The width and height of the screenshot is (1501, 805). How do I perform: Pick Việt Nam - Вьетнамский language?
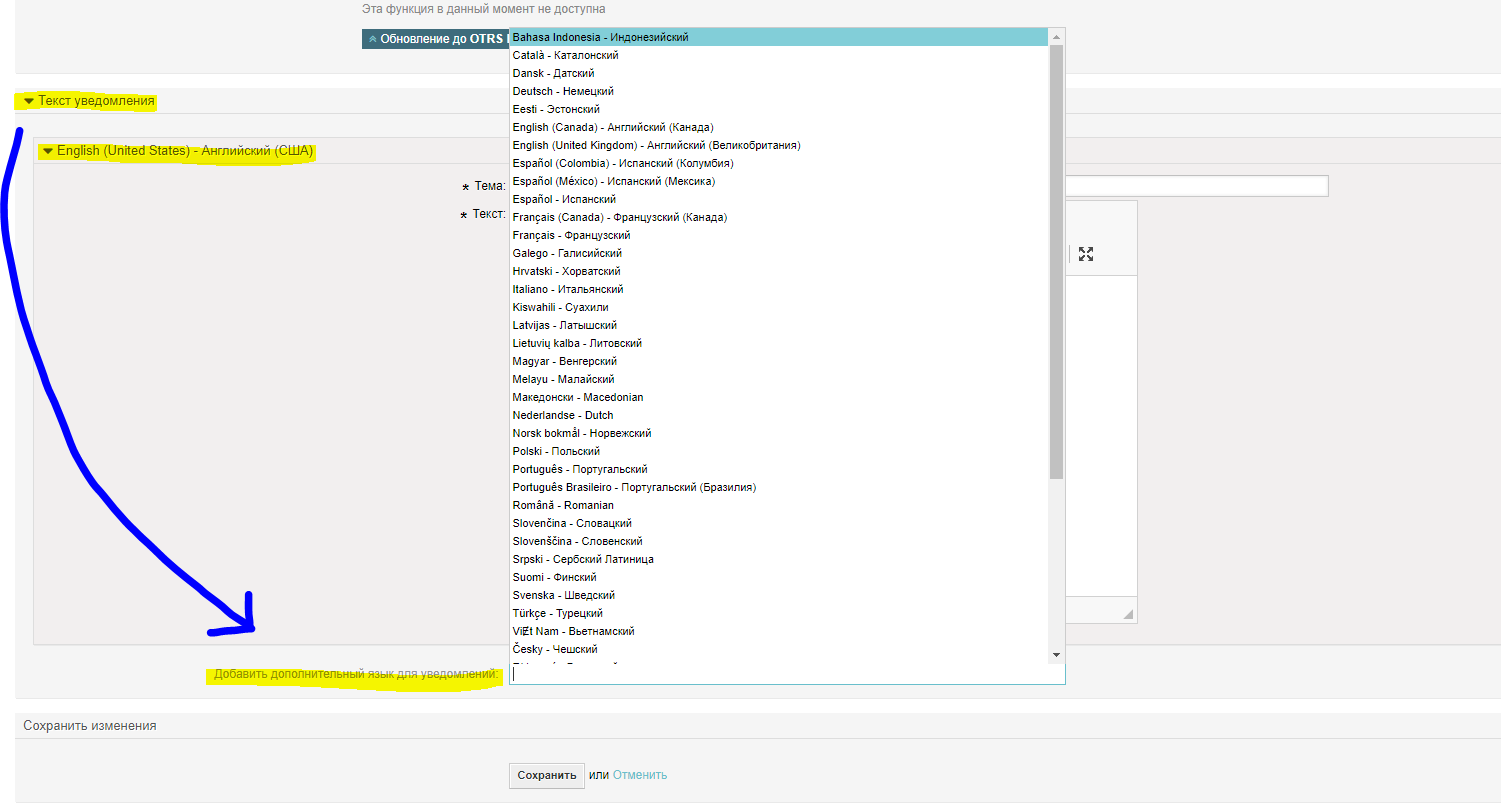(x=779, y=631)
